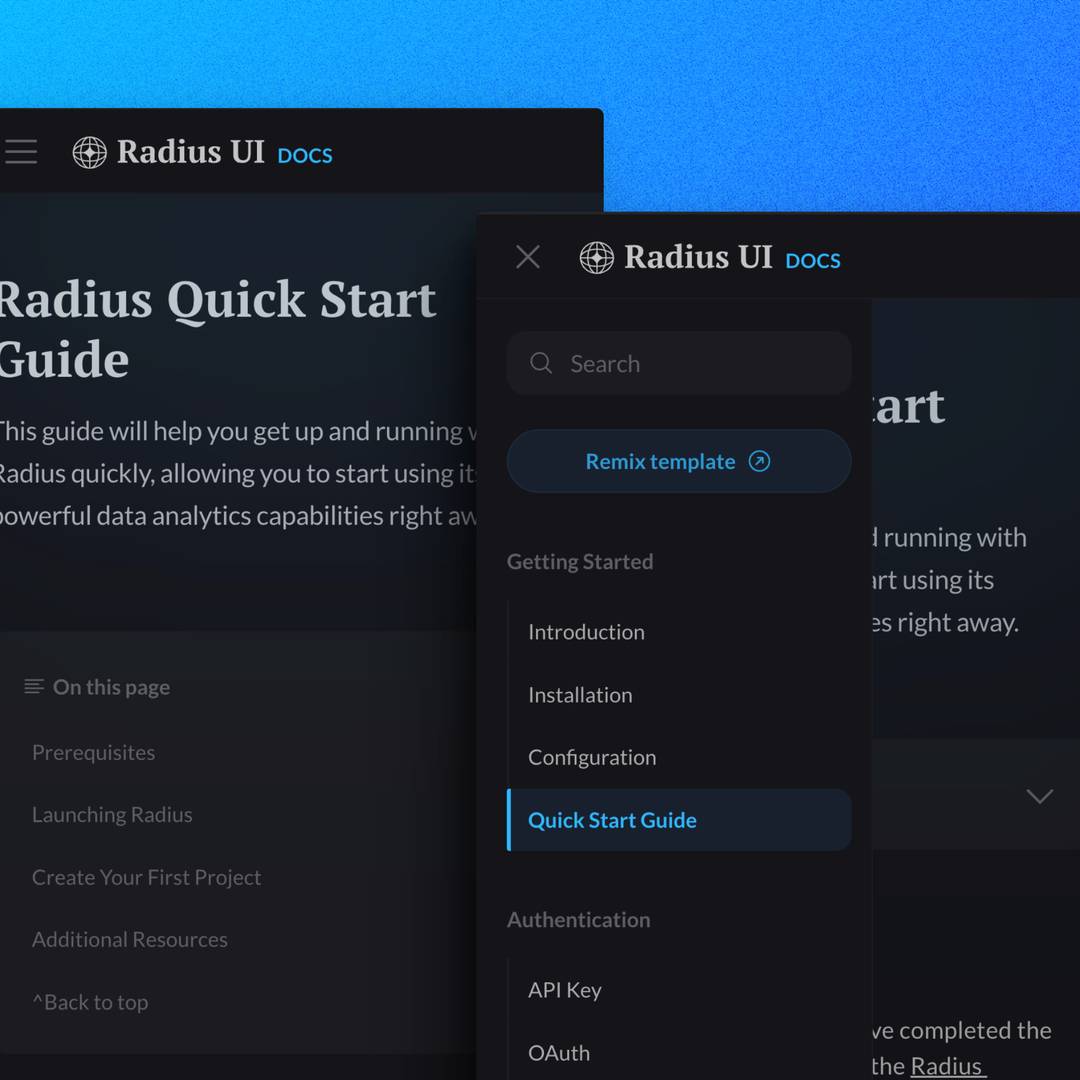Expand the collapsed section with the chevron
This screenshot has height=1080, width=1080.
(x=1040, y=796)
